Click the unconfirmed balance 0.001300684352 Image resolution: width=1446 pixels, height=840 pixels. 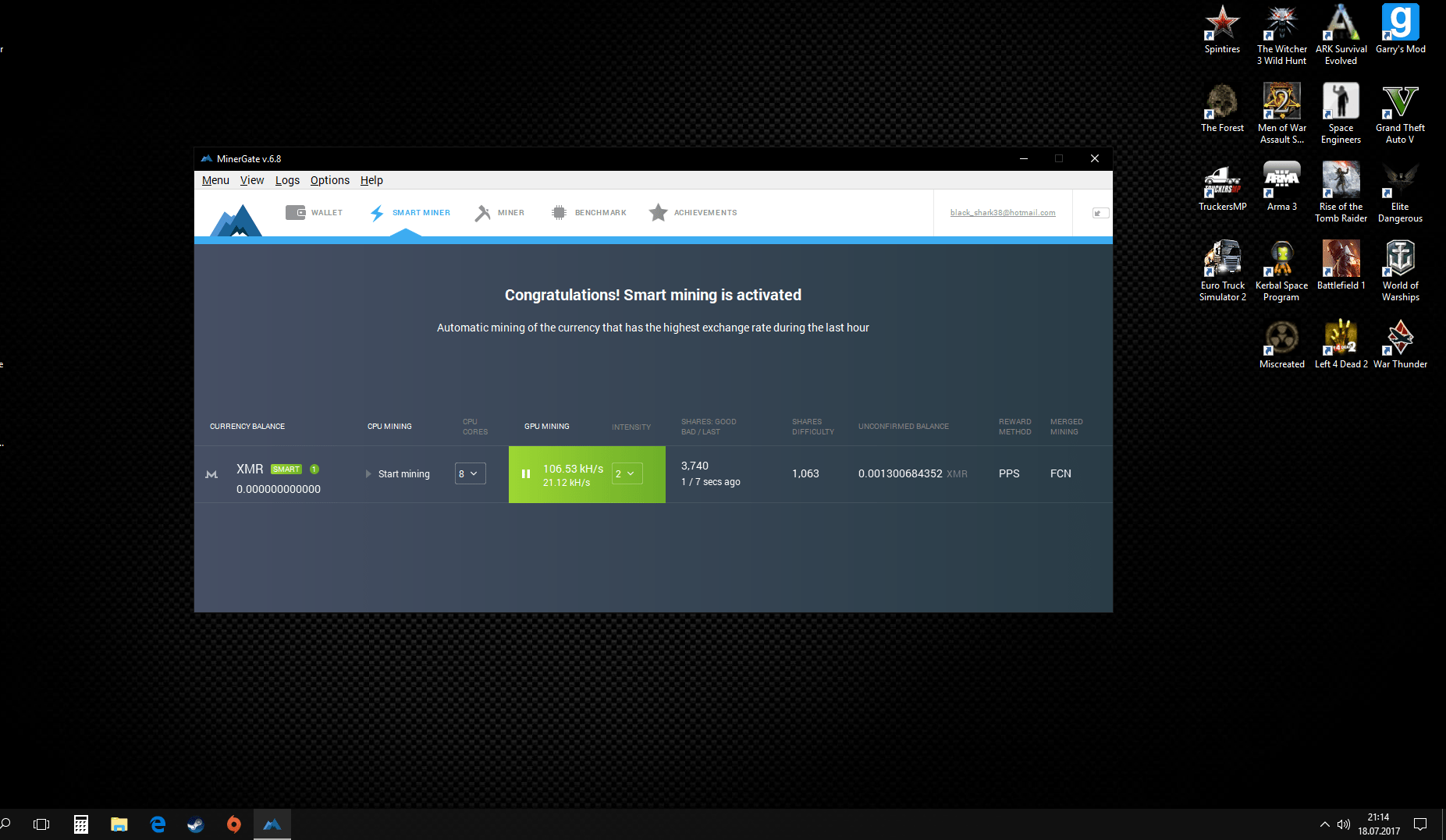pos(901,473)
